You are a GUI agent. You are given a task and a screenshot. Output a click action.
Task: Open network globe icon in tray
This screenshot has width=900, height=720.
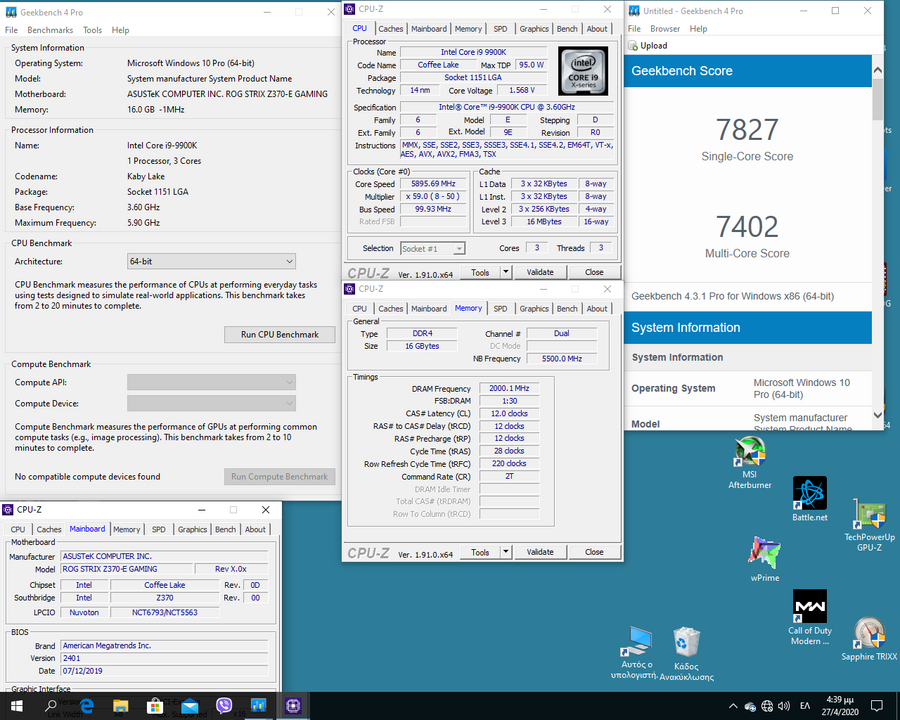(x=767, y=706)
